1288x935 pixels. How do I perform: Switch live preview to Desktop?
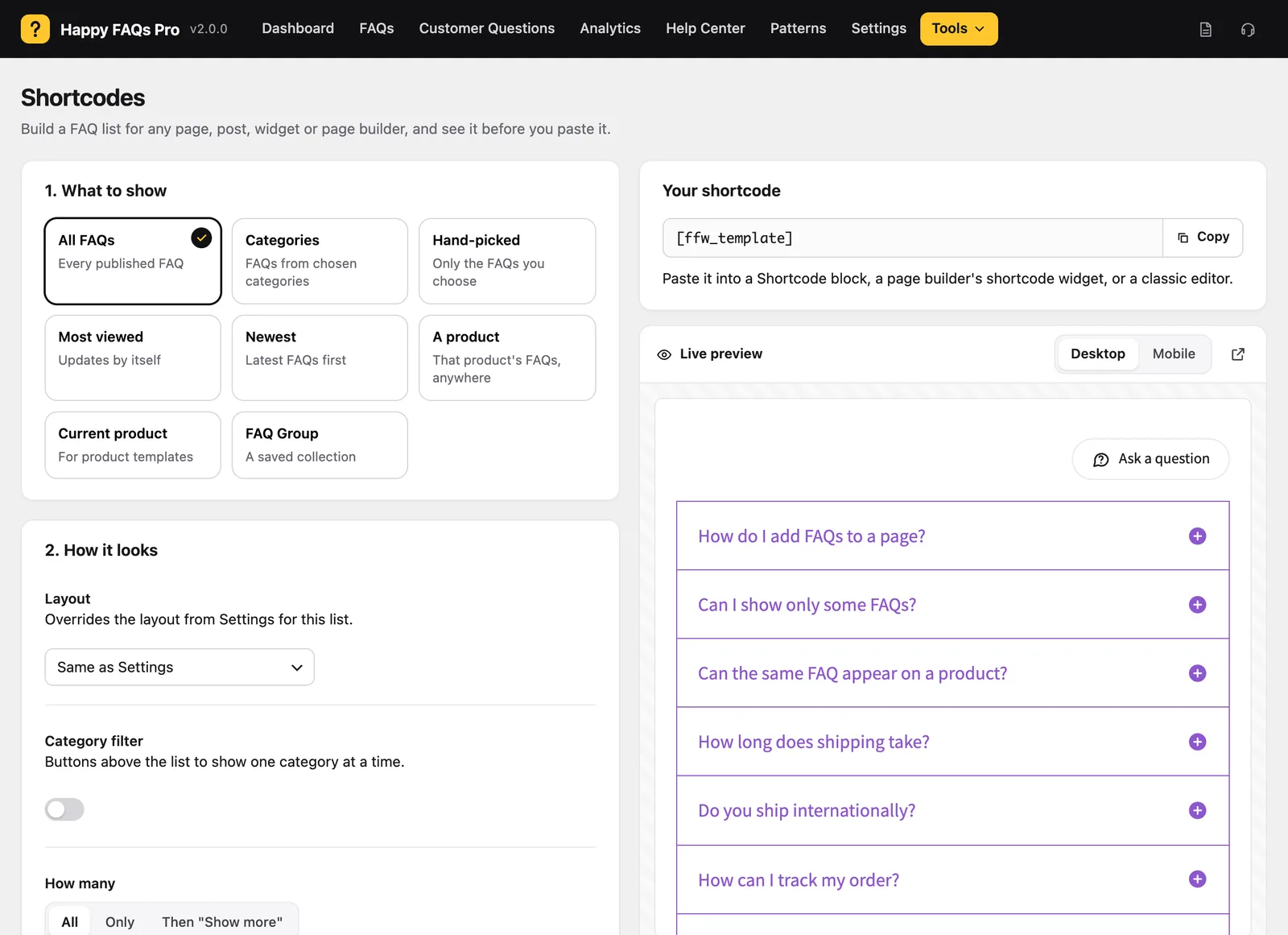click(x=1098, y=354)
